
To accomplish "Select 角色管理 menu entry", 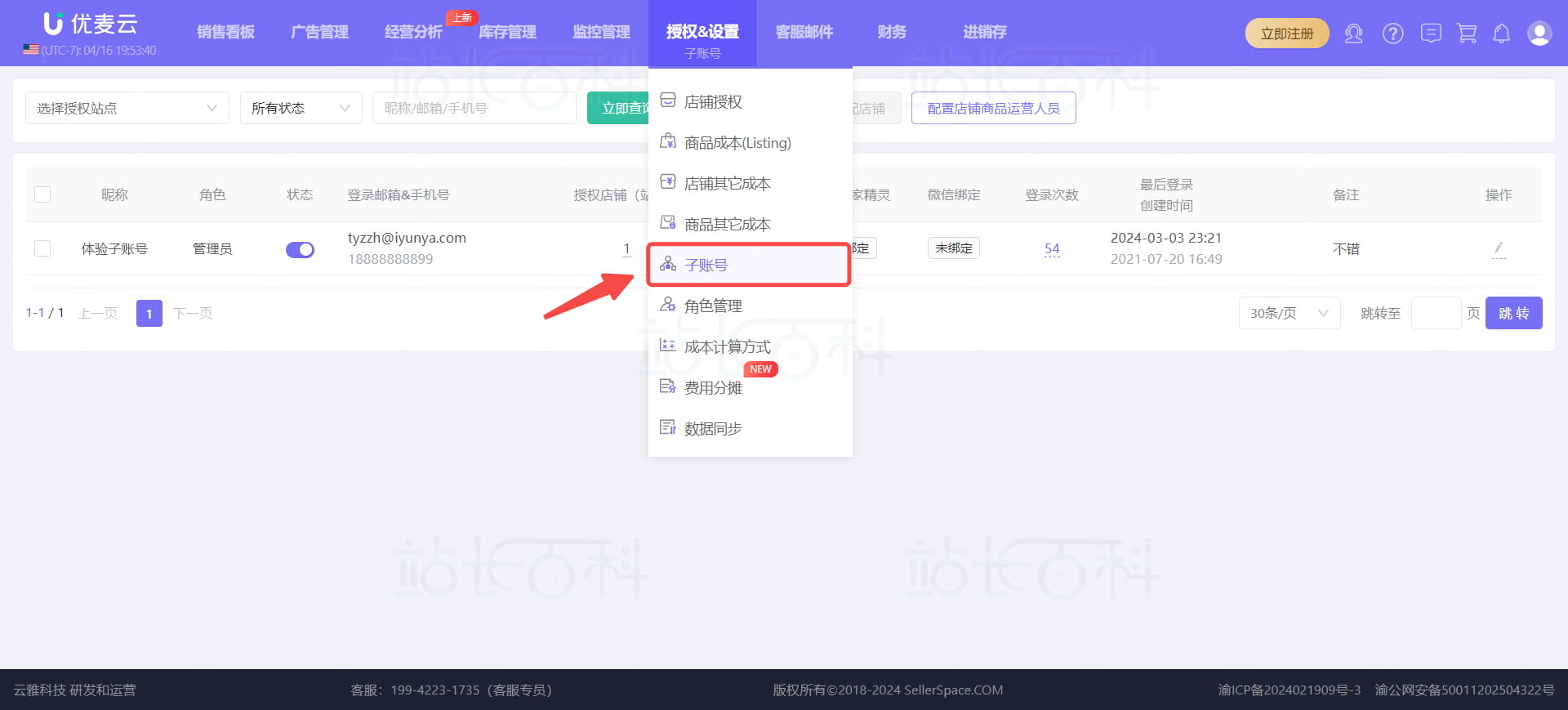I will click(x=751, y=306).
